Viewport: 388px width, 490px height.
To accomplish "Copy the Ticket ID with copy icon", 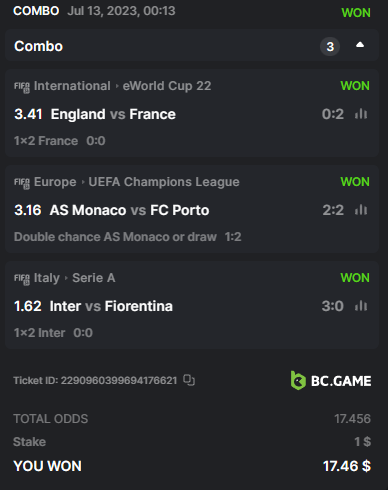I will click(x=189, y=380).
